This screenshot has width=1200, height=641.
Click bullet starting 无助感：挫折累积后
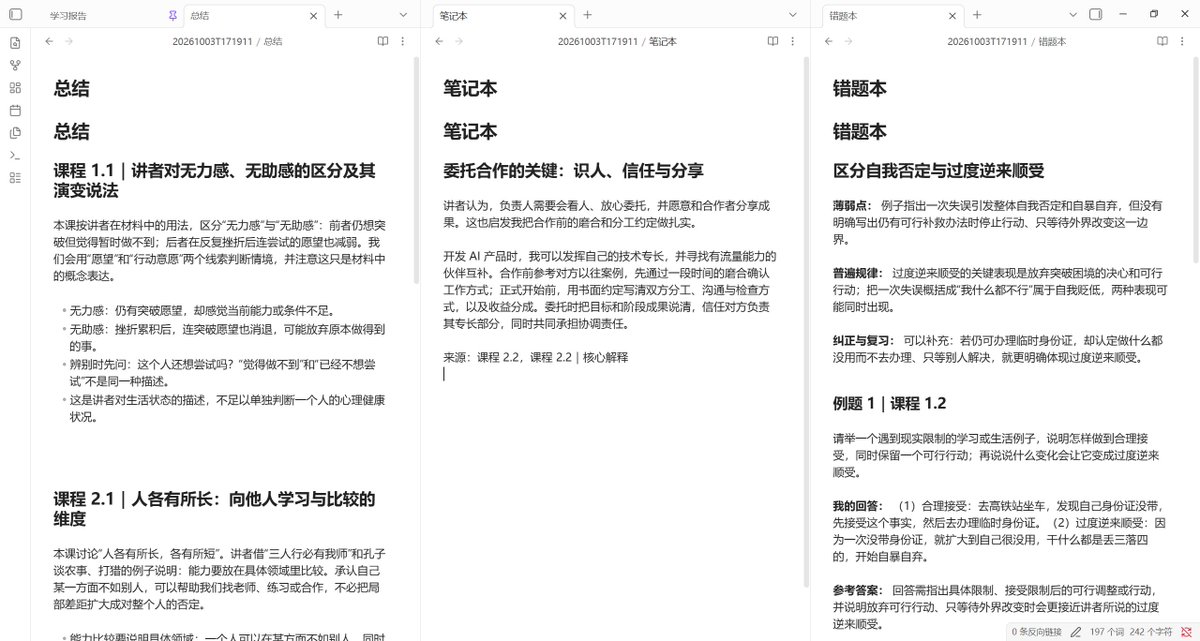pos(226,337)
